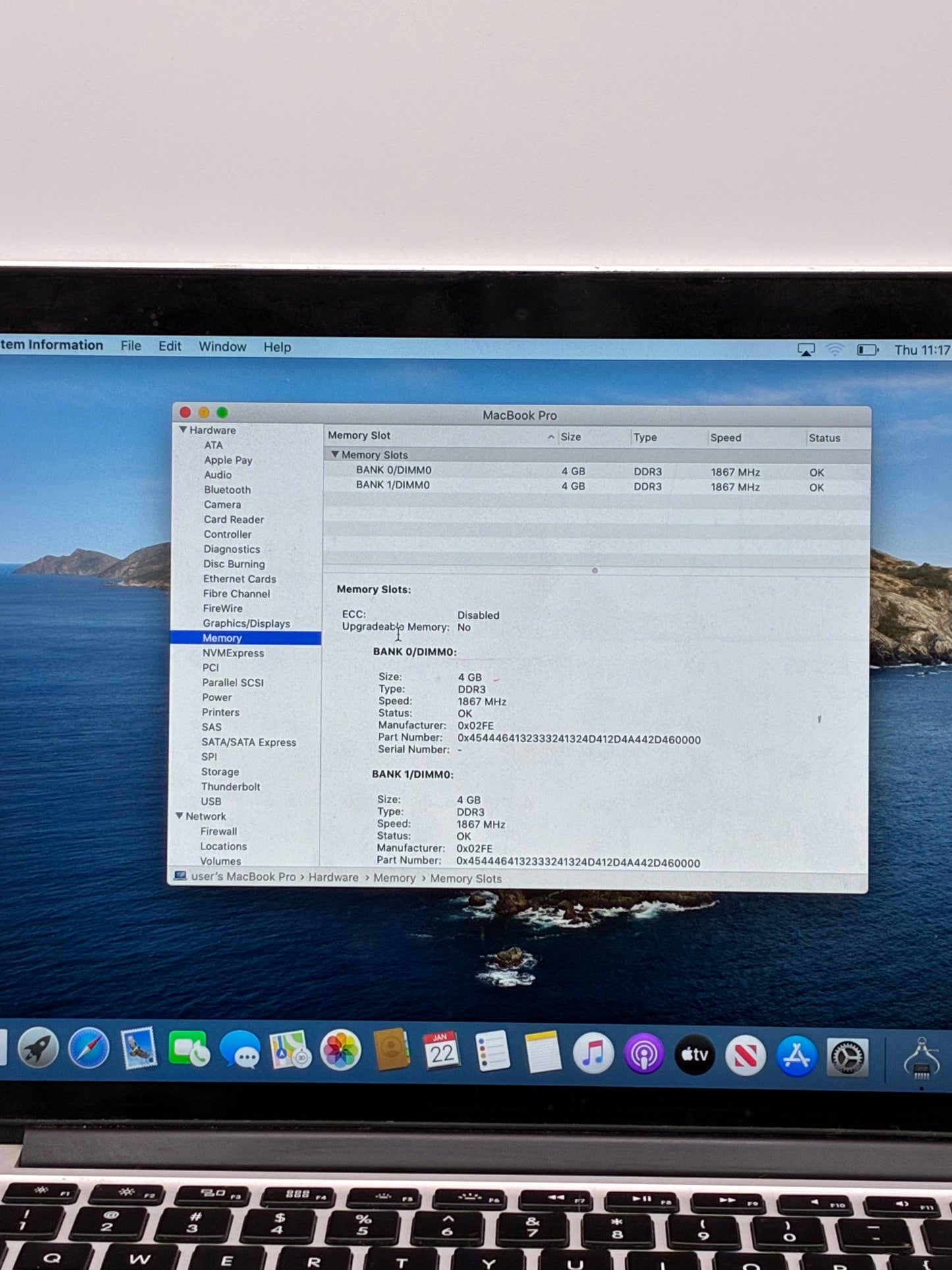Select Graphics/Displays in the sidebar

[246, 623]
